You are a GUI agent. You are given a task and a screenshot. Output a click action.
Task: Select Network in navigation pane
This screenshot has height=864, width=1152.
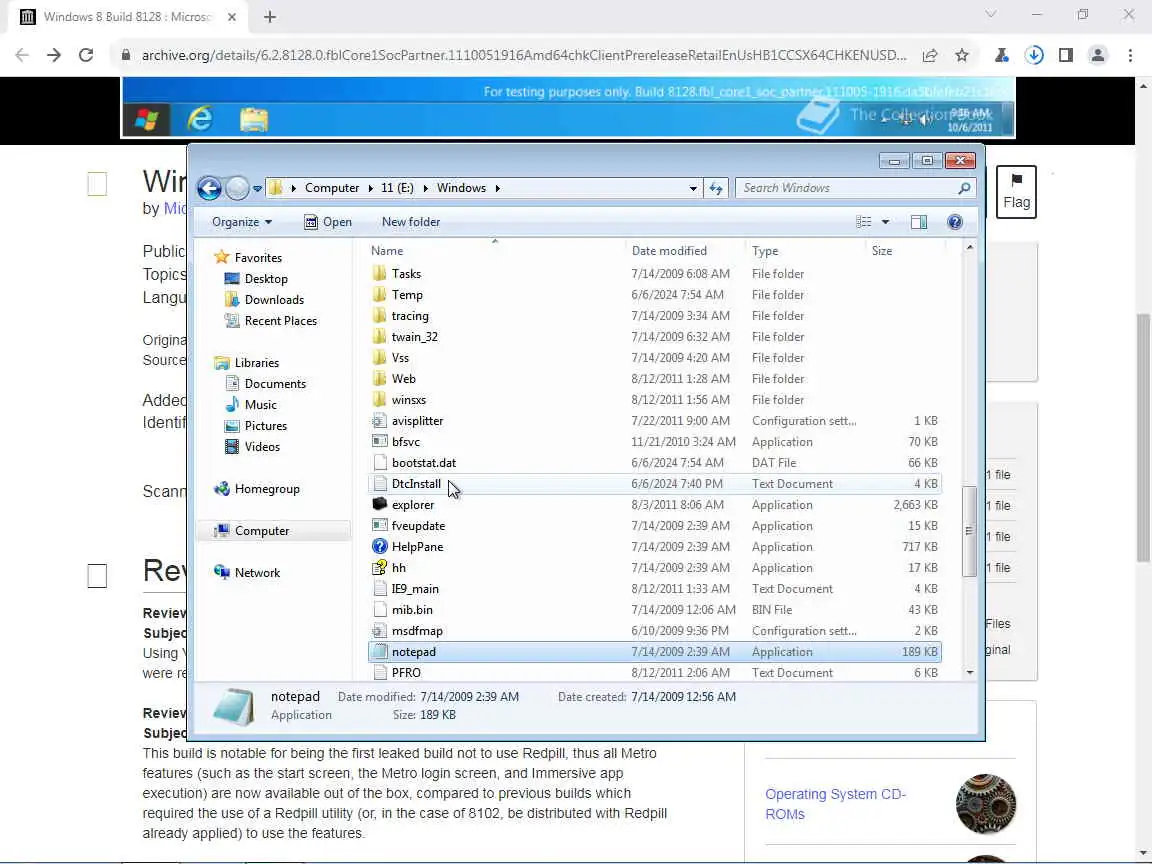pos(247,573)
